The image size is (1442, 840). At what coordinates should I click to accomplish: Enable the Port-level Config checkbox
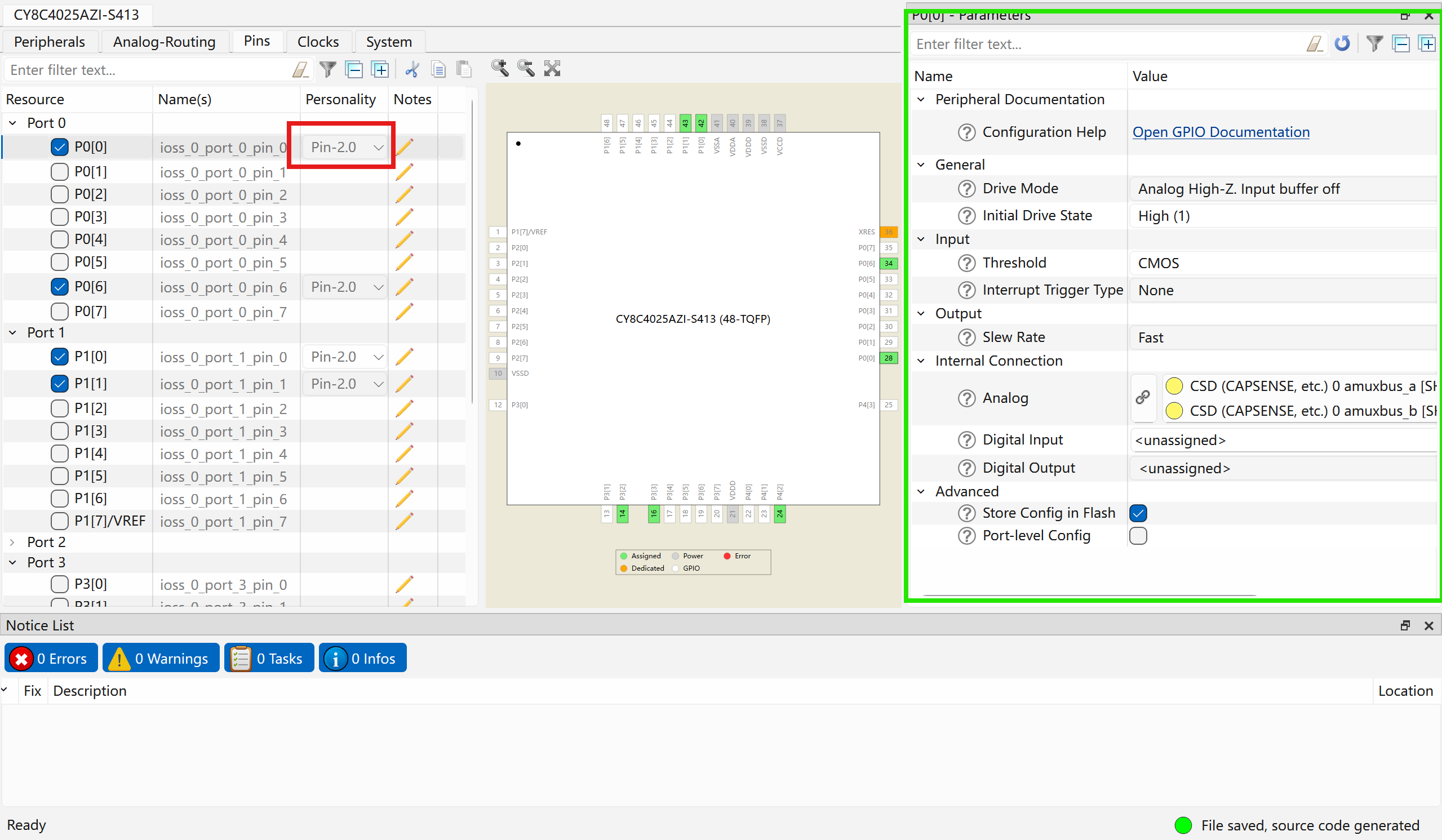pos(1138,536)
